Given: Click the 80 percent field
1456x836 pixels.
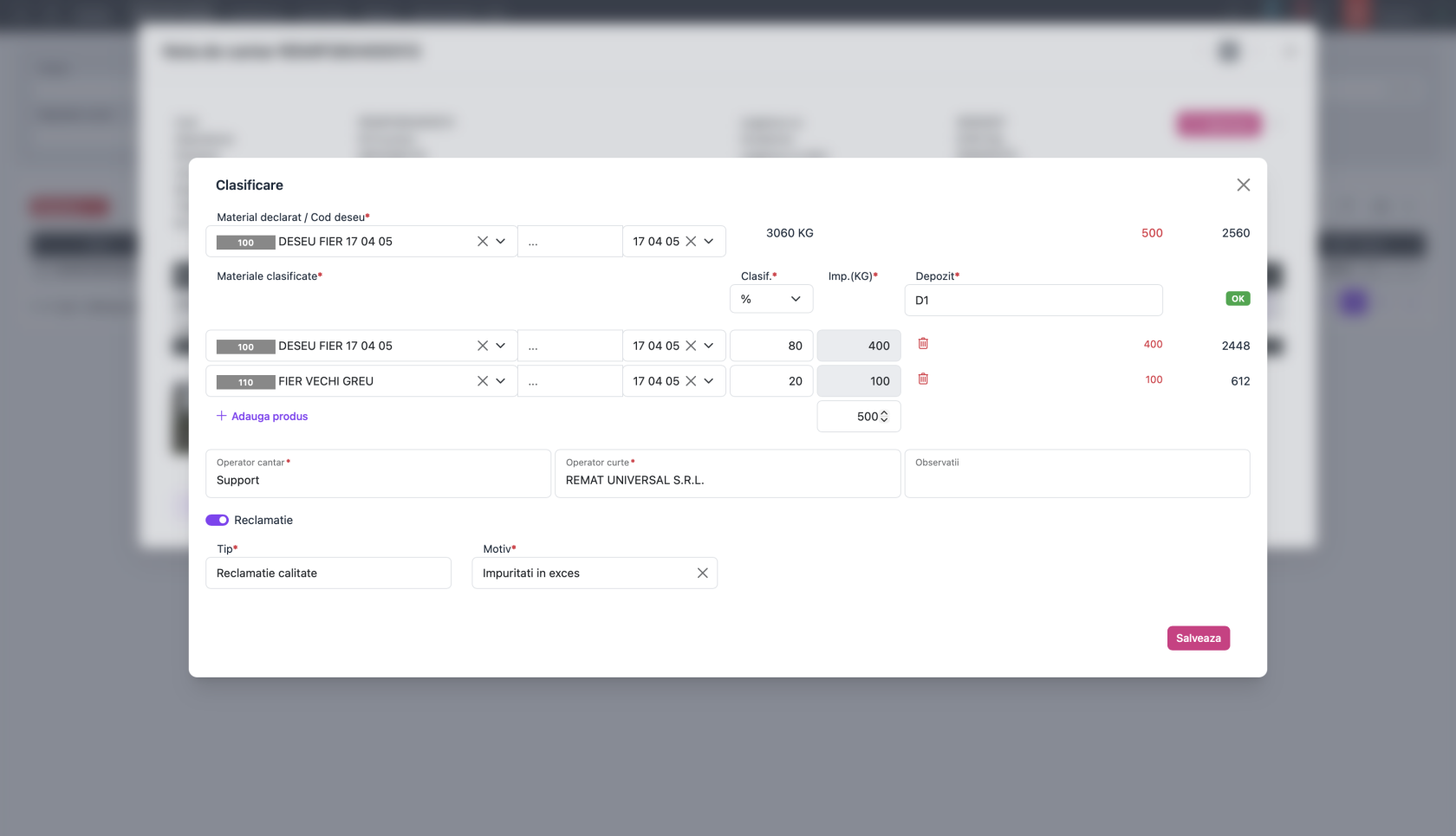Looking at the screenshot, I should click(771, 346).
